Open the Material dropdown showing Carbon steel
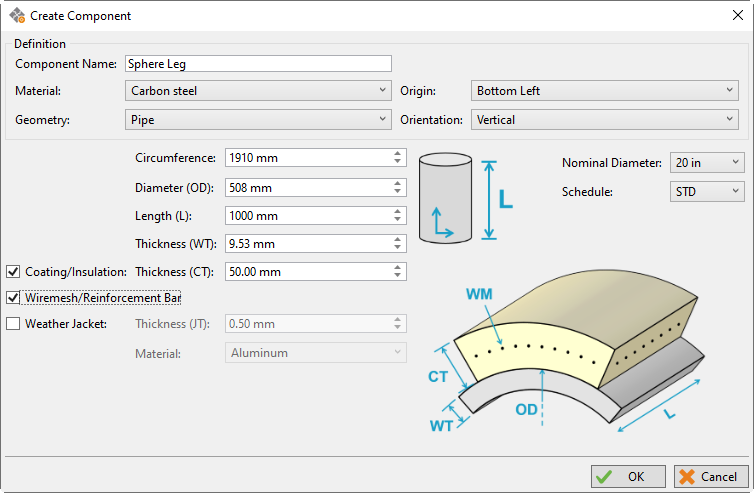Viewport: 754px width, 493px height. pyautogui.click(x=258, y=91)
